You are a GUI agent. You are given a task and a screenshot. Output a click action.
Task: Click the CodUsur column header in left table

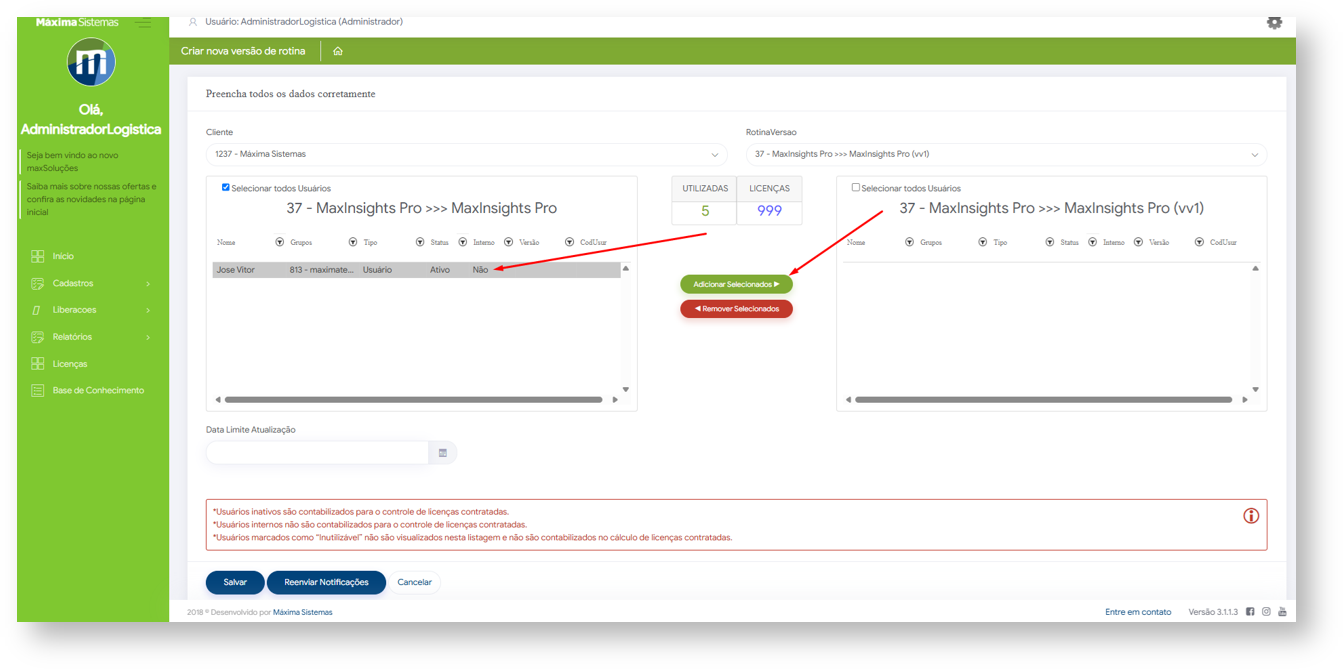click(x=593, y=243)
